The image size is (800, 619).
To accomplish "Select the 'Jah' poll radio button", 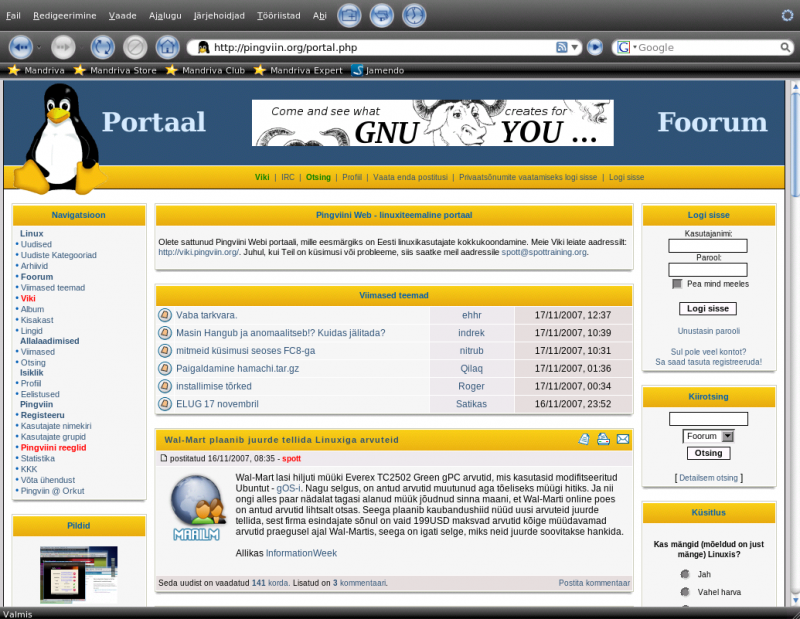I will tap(685, 574).
